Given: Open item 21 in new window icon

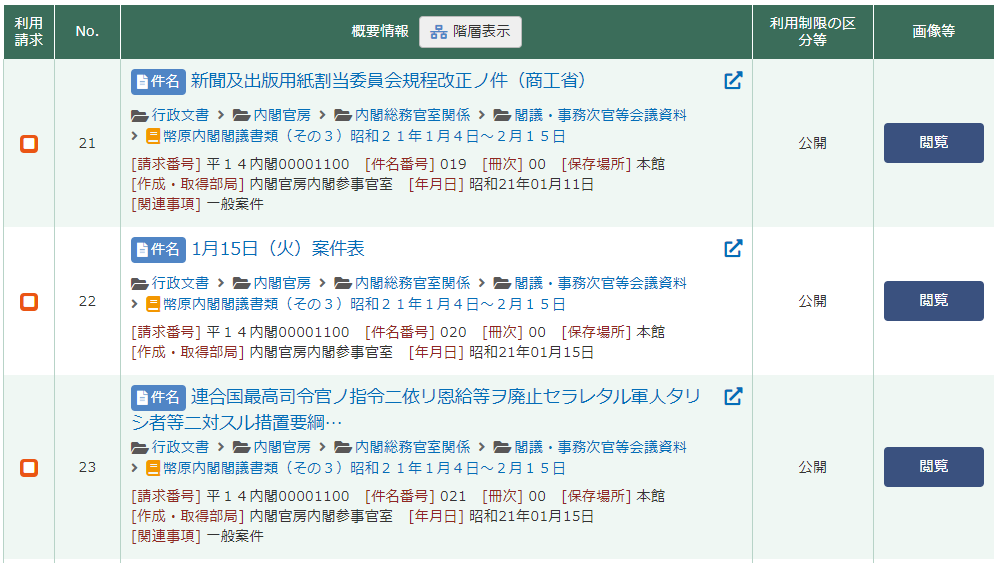Looking at the screenshot, I should (x=733, y=81).
